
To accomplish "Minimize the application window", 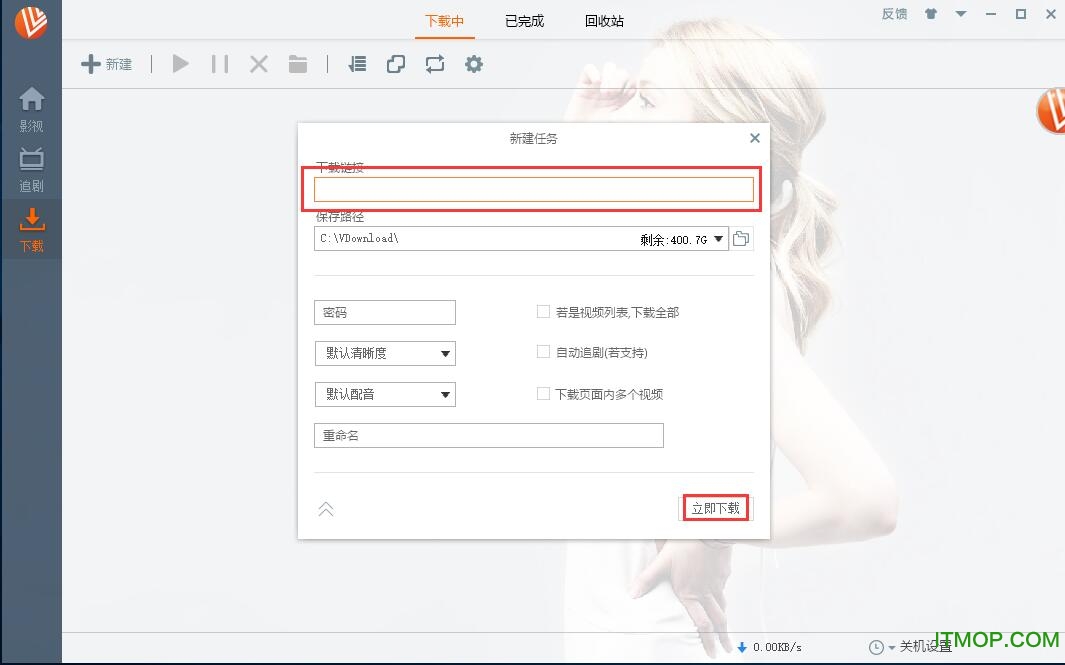I will click(x=991, y=14).
